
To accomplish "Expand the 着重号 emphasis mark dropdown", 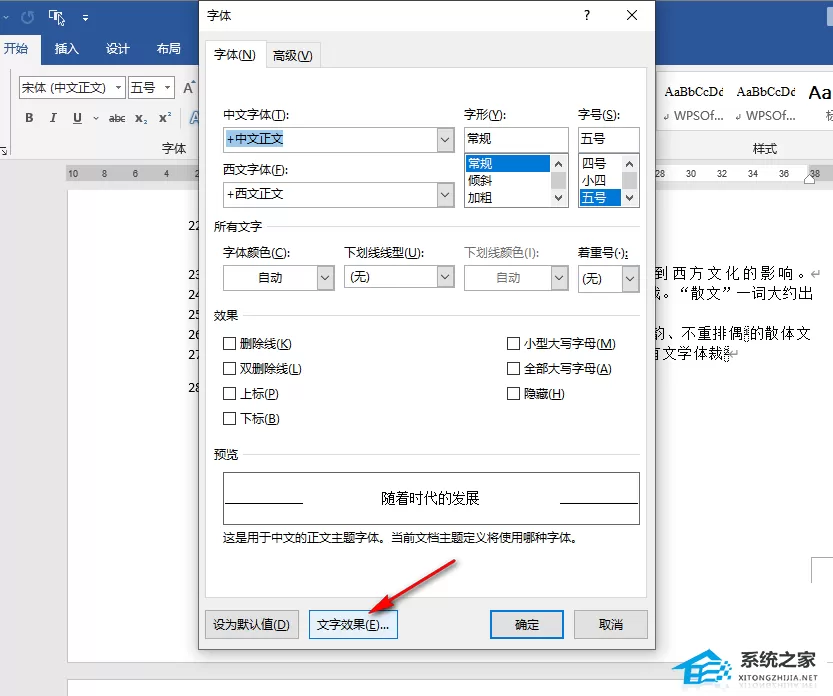I will pyautogui.click(x=630, y=278).
